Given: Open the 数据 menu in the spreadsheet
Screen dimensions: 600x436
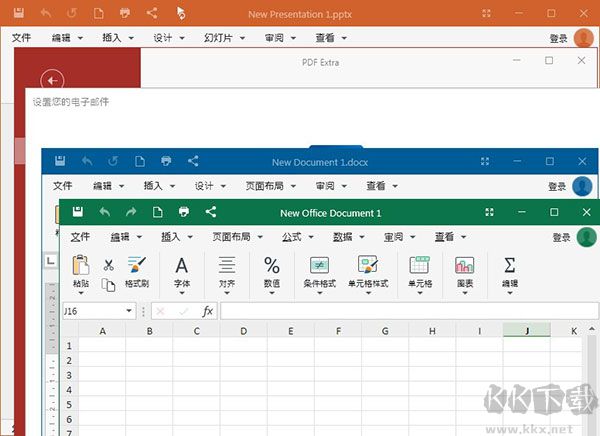Looking at the screenshot, I should 342,237.
